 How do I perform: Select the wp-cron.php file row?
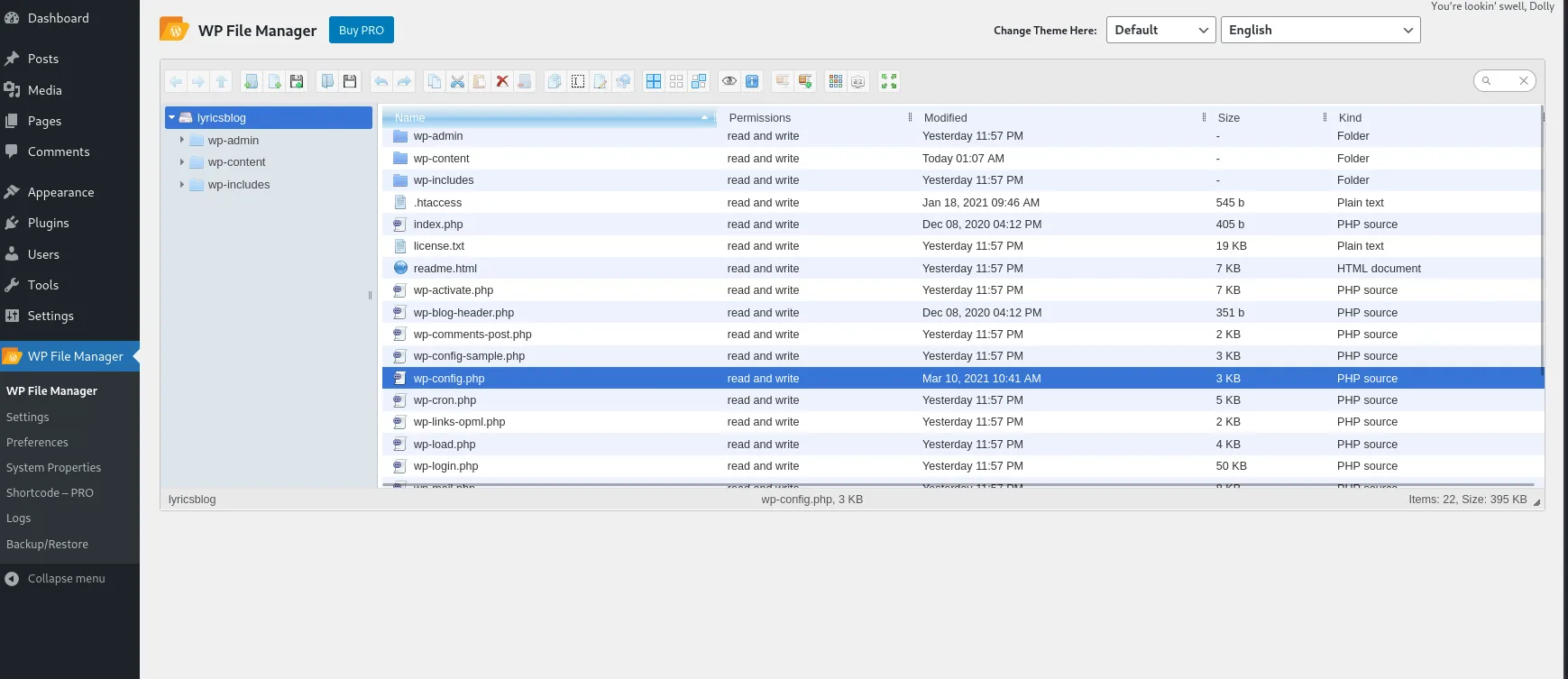coord(963,400)
